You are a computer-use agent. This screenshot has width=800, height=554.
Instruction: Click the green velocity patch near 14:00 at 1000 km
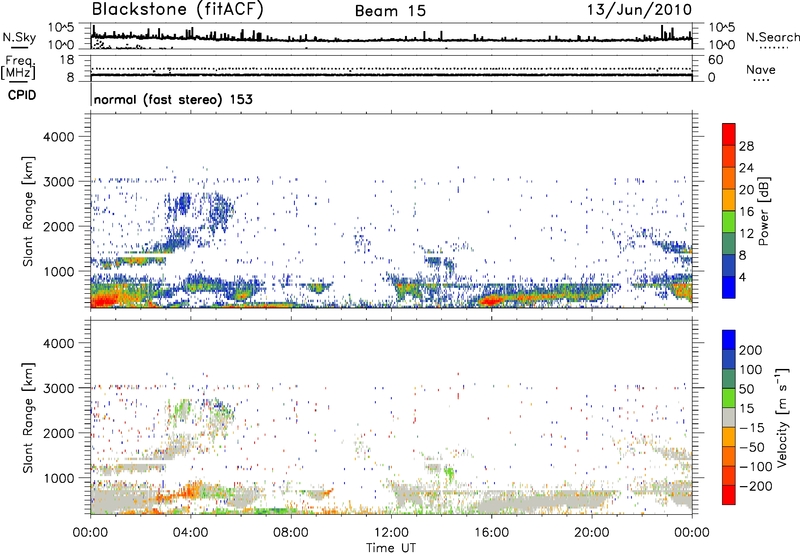click(x=449, y=473)
